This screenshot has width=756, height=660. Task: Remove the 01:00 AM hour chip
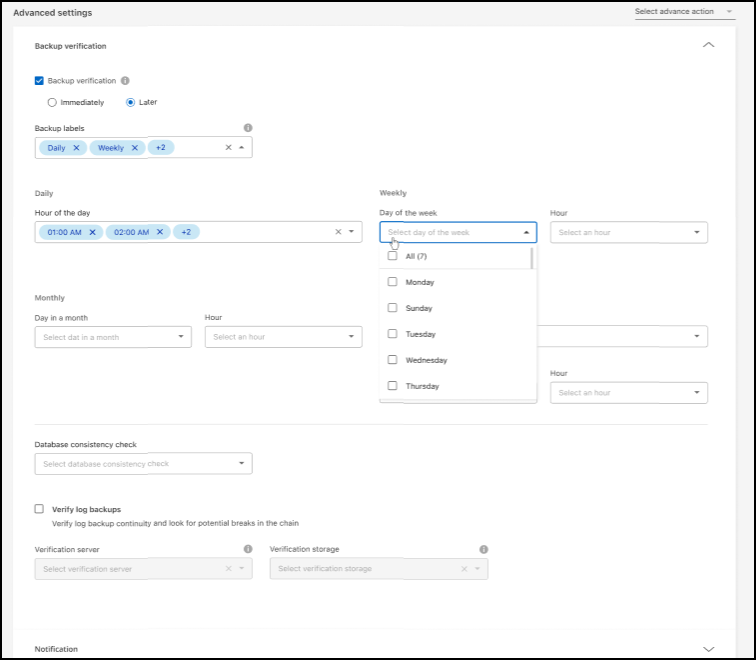tap(92, 232)
